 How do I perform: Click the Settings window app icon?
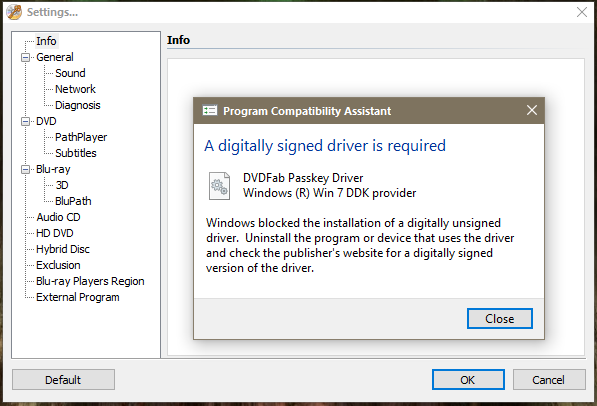[x=14, y=12]
